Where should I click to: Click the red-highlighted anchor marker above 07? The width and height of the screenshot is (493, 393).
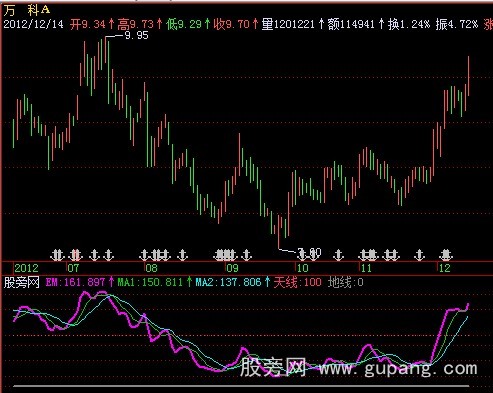coord(76,255)
